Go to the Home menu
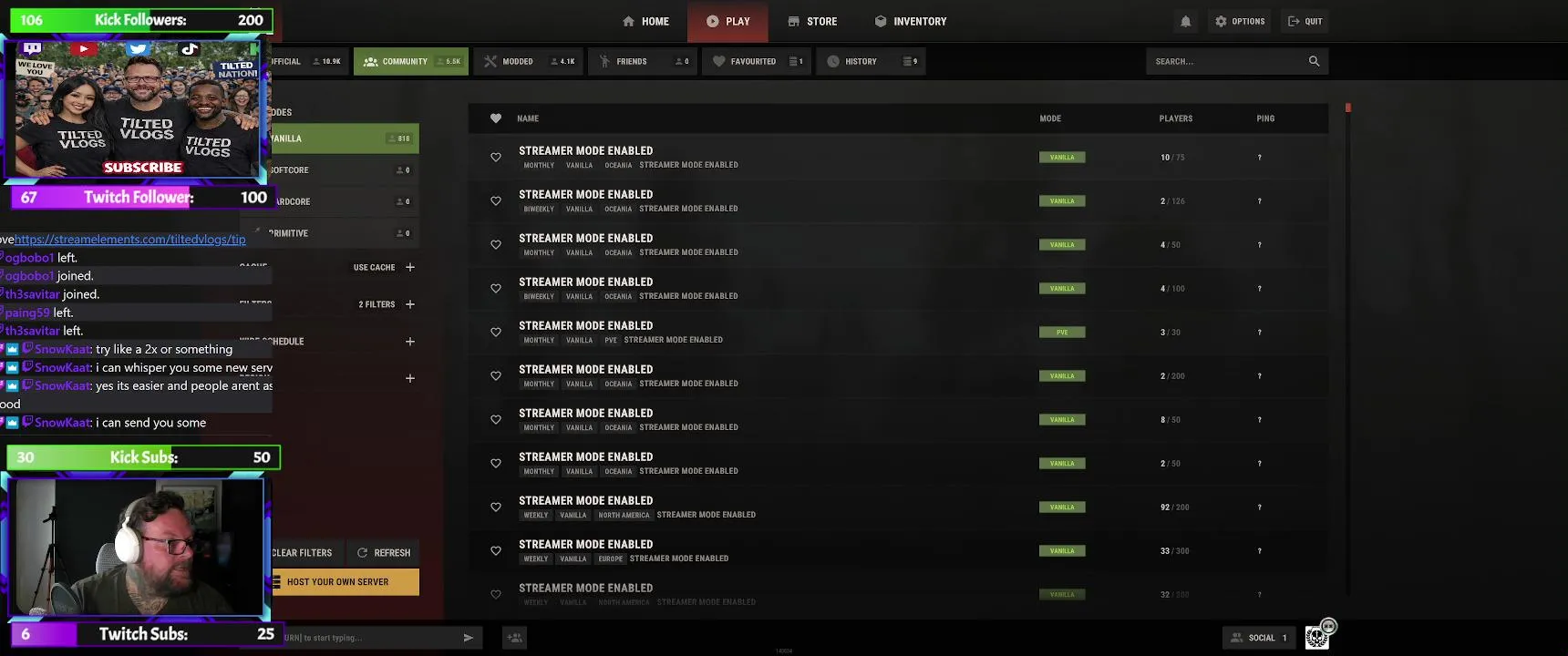 (645, 21)
